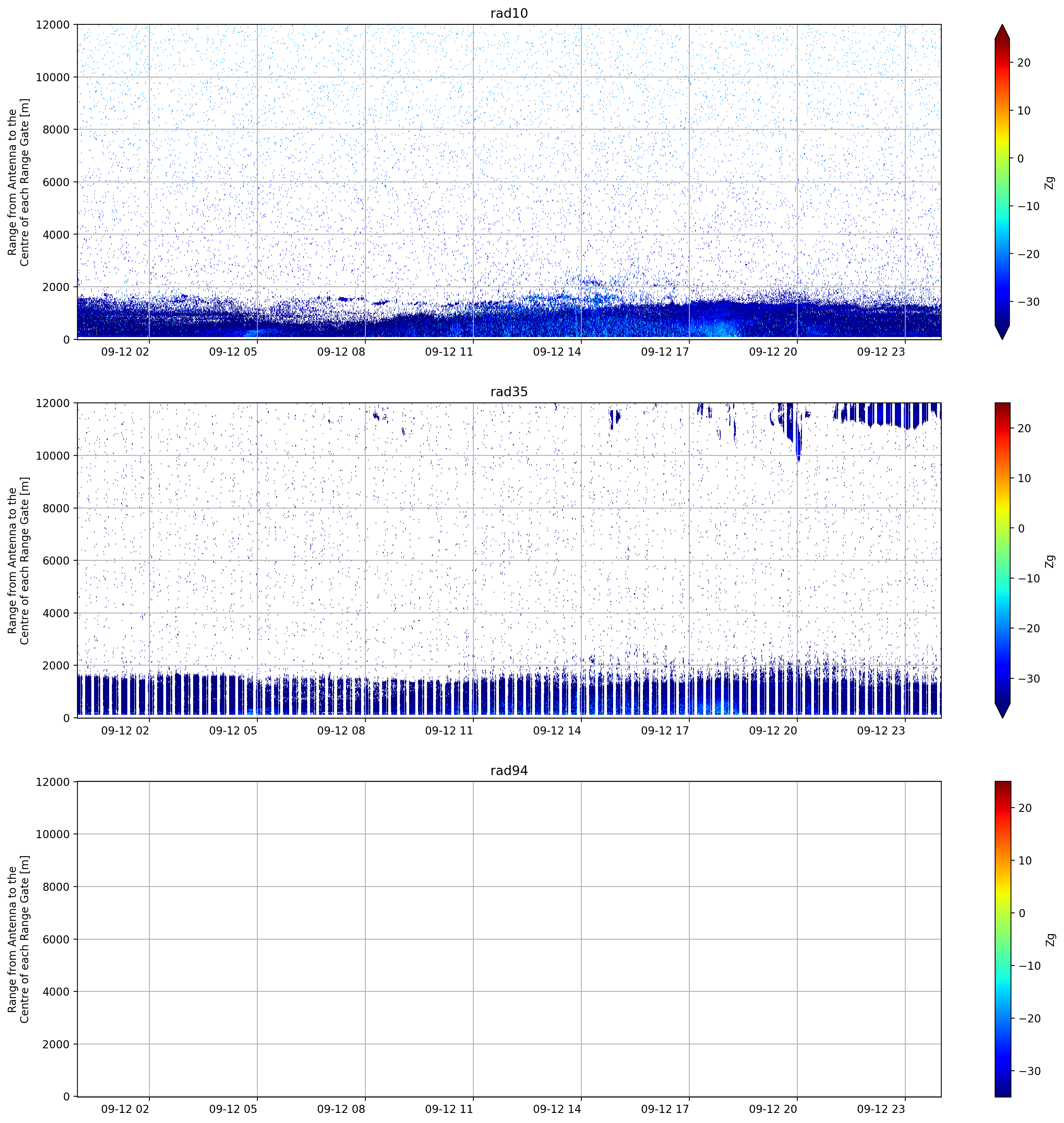Click the Zg label beside rad10 colorbar
This screenshot has width=1064, height=1123.
(x=1050, y=183)
